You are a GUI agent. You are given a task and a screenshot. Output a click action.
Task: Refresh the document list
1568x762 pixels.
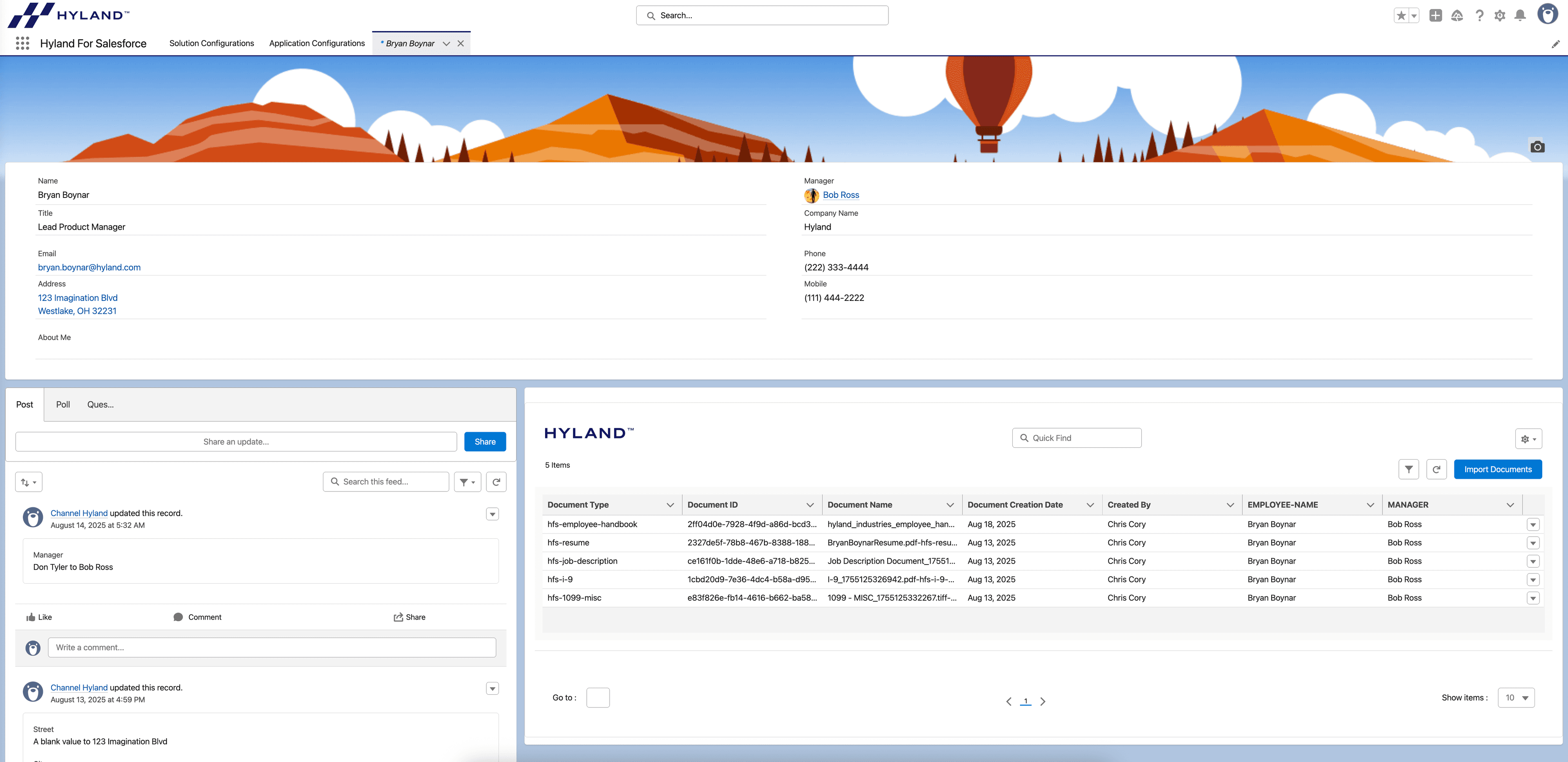tap(1437, 469)
